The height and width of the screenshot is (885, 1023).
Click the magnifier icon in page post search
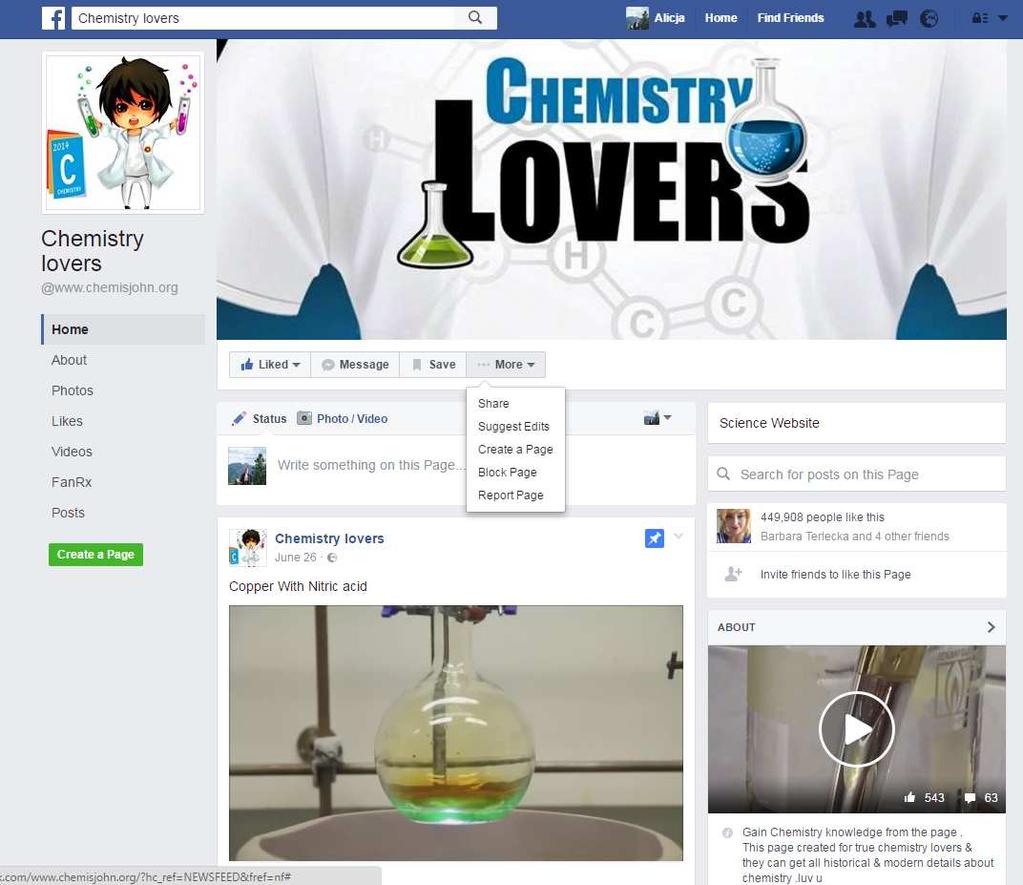click(724, 474)
